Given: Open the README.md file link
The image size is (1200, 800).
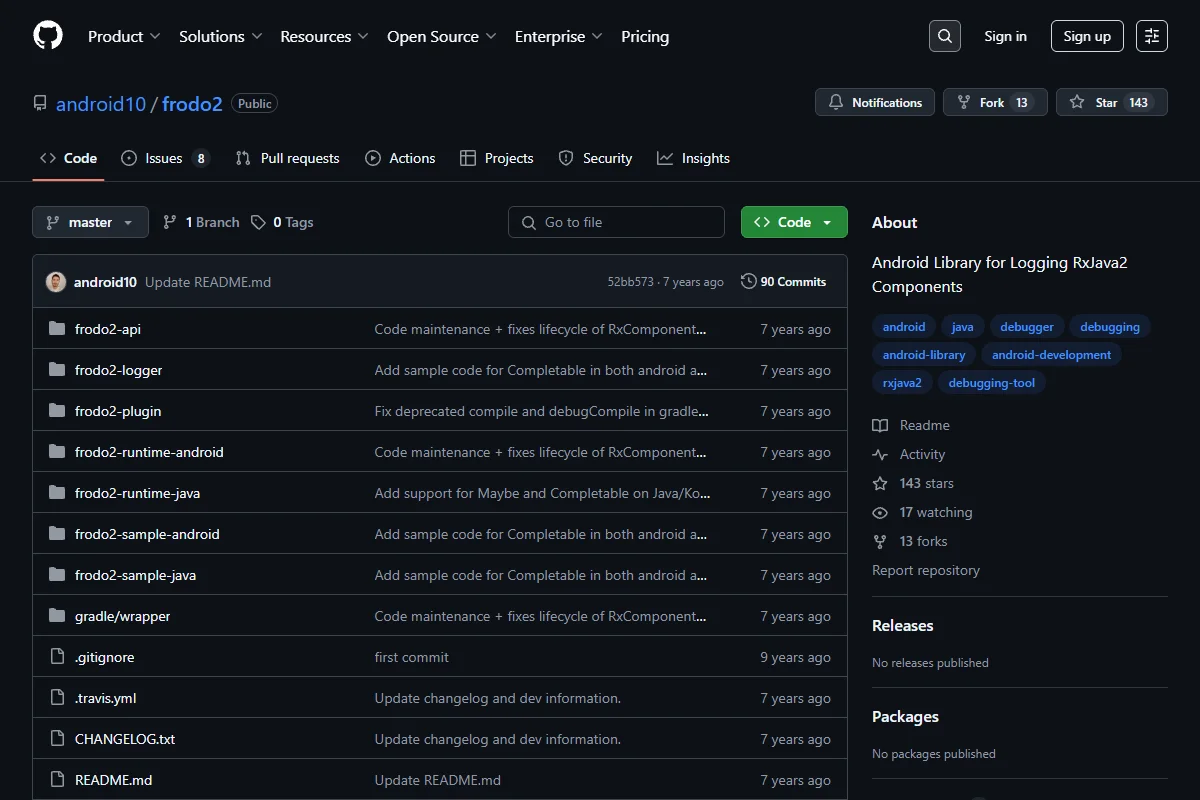Looking at the screenshot, I should pyautogui.click(x=114, y=780).
